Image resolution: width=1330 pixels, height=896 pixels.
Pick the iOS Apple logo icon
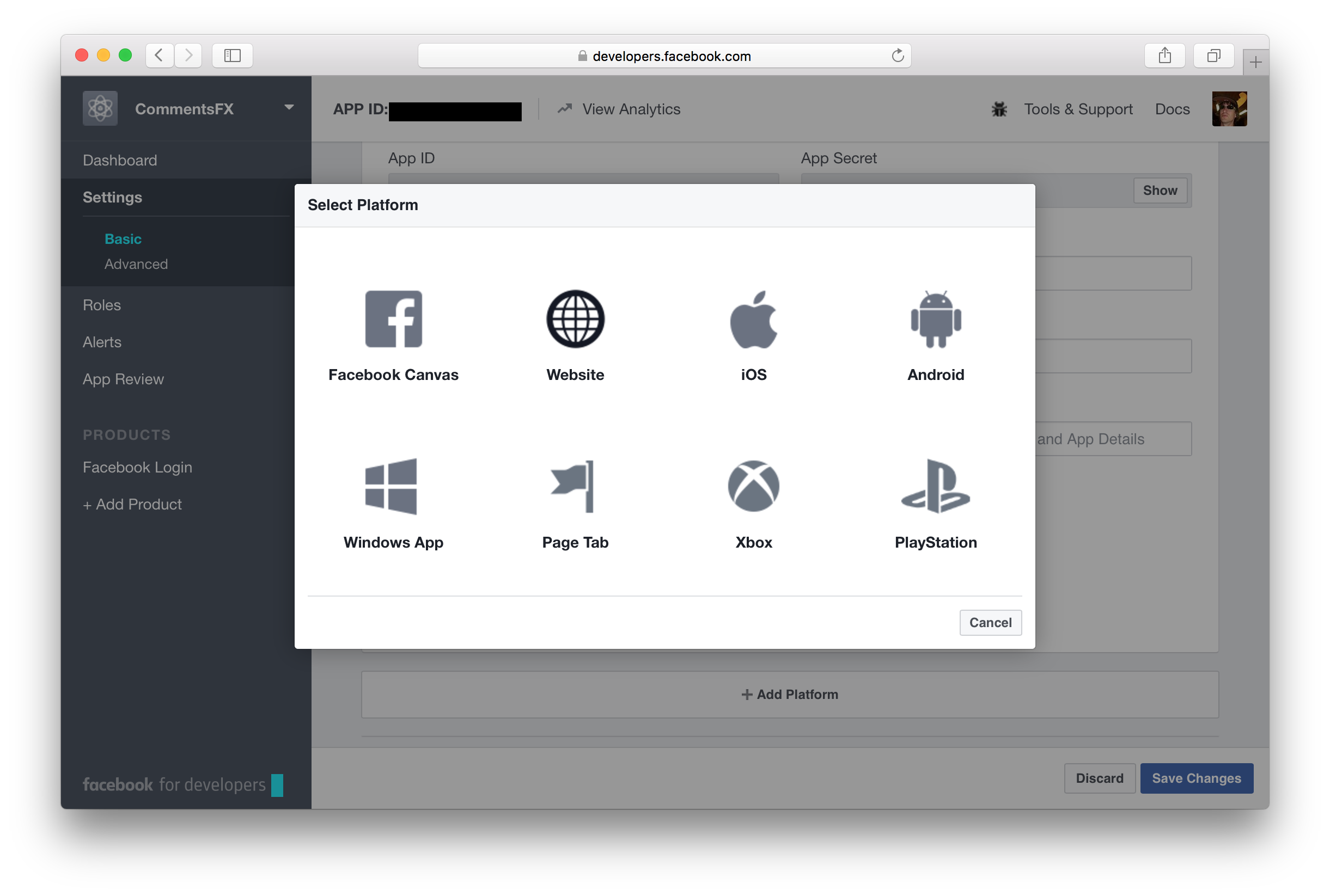(x=753, y=319)
